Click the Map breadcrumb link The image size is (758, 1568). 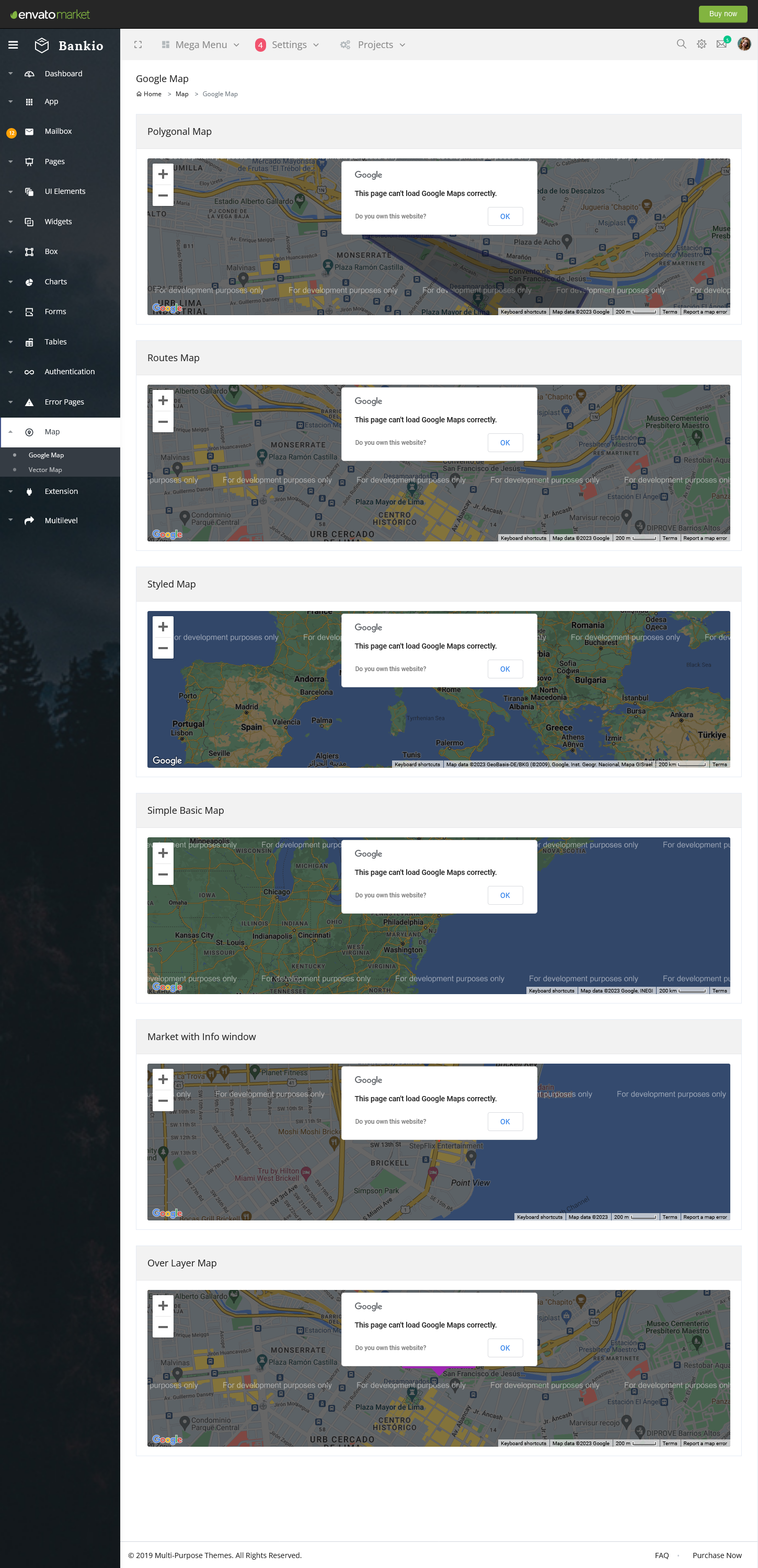tap(182, 95)
